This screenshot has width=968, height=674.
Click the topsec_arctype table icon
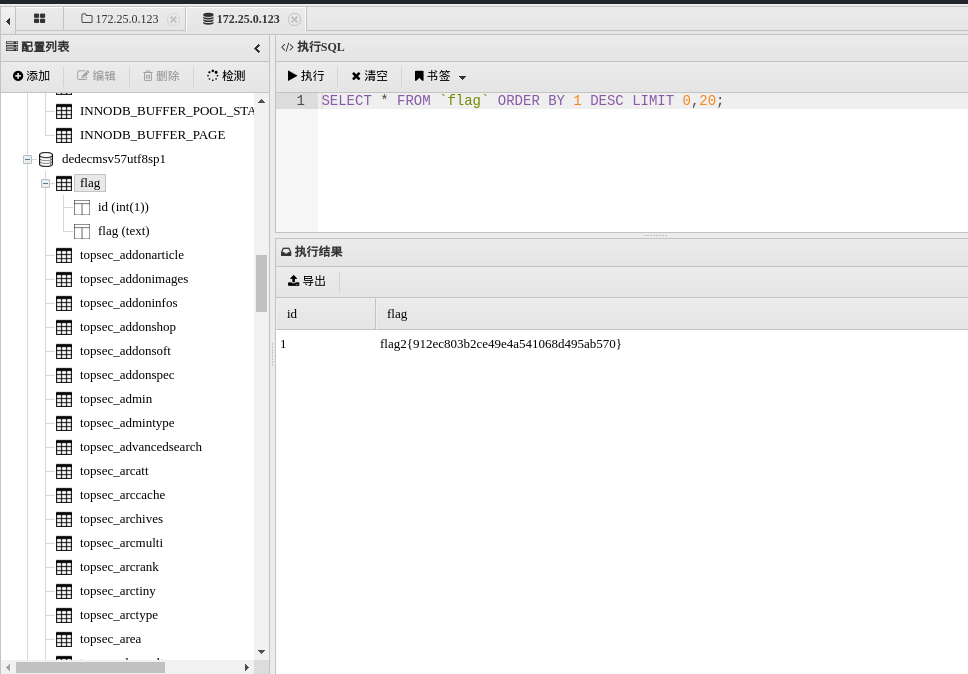tap(64, 615)
